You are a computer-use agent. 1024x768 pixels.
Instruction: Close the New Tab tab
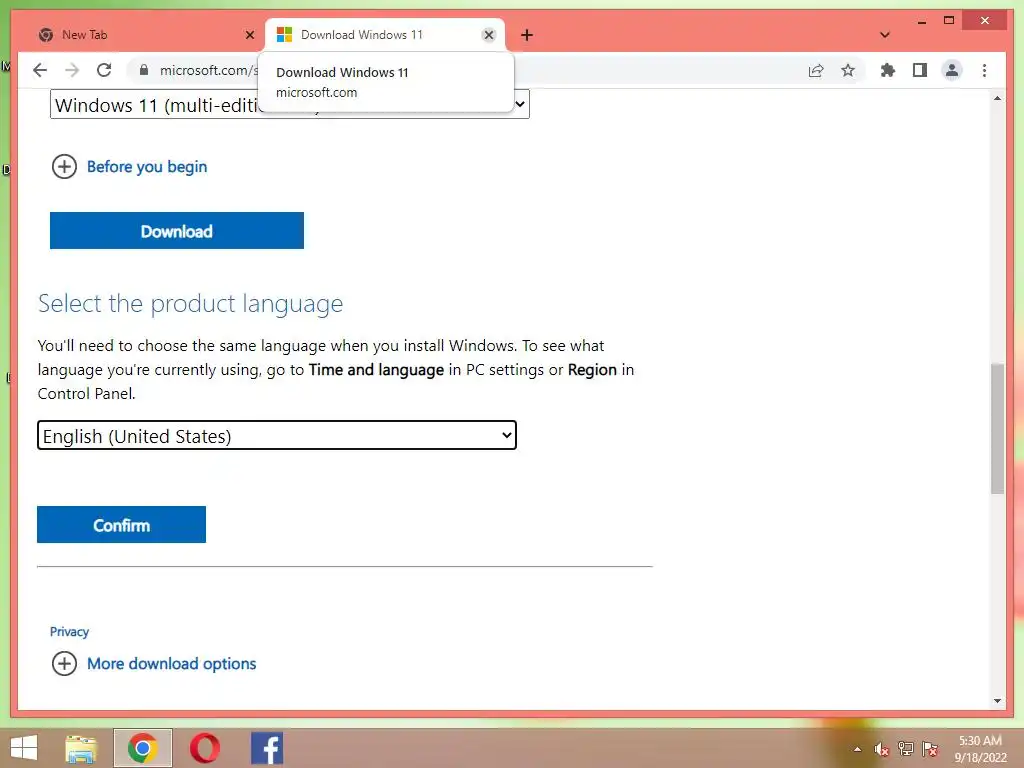point(249,35)
